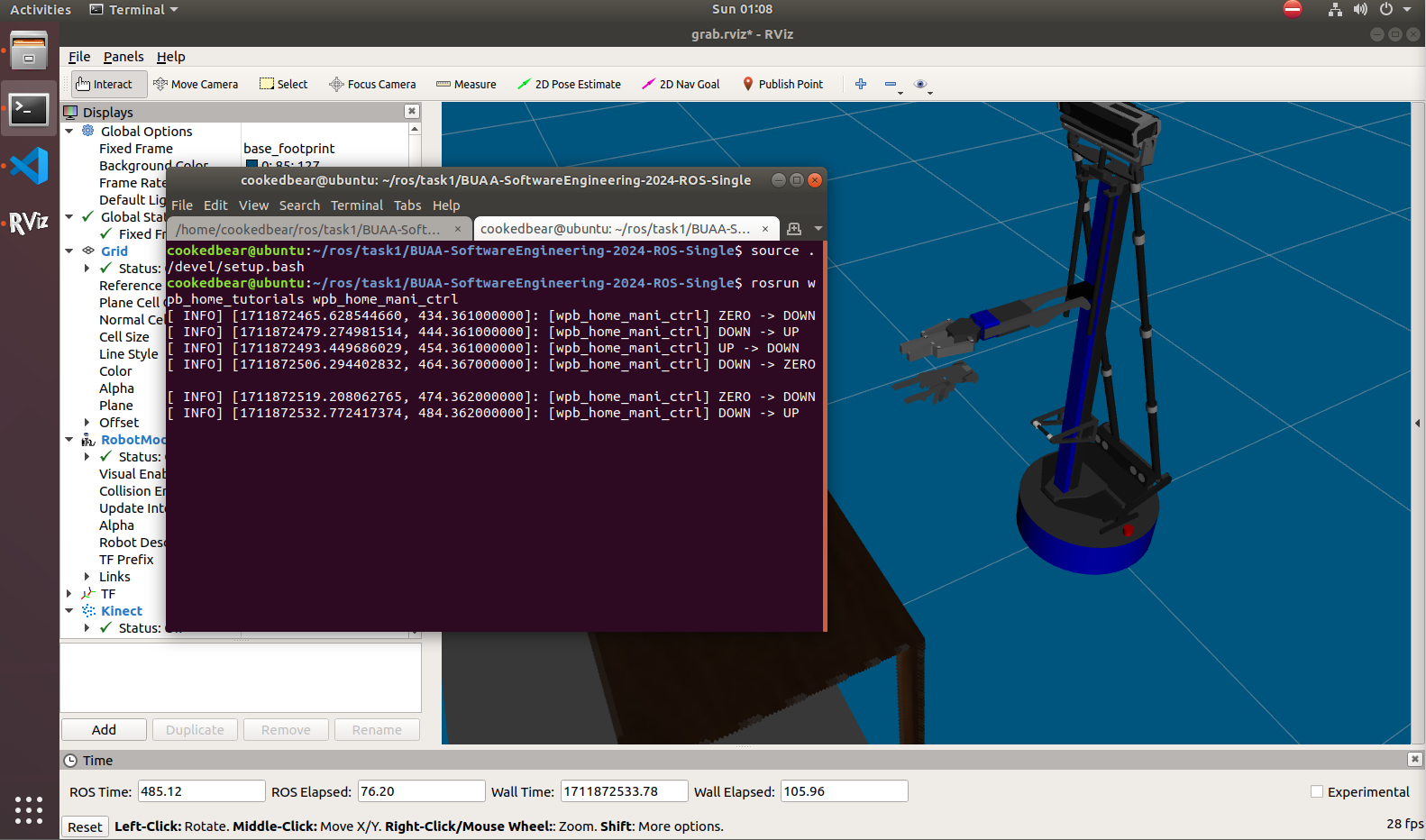Collapse the Global Status tree node
This screenshot has height=840, width=1426.
[x=69, y=216]
